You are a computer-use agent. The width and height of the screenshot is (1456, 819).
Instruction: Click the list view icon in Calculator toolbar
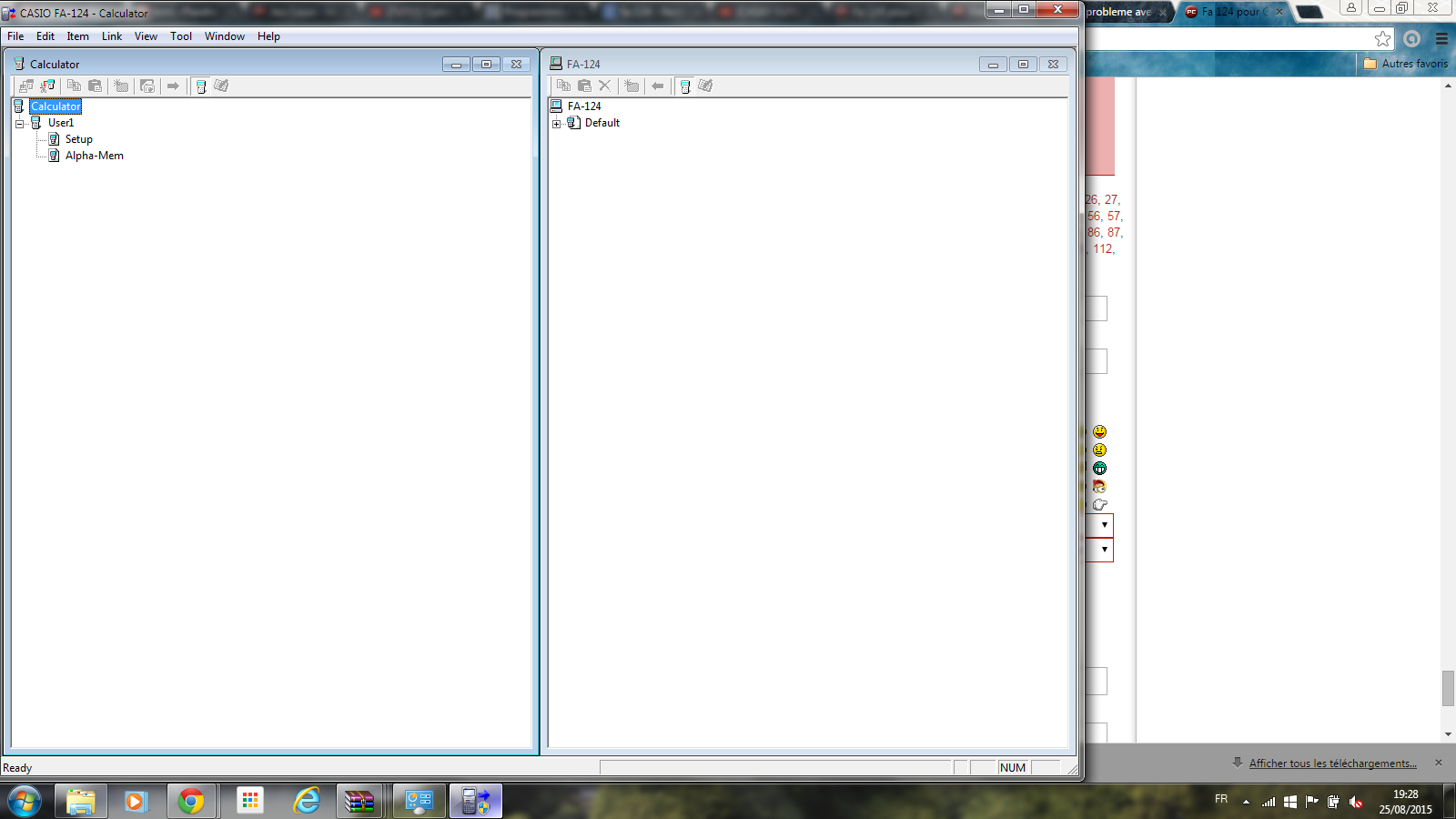point(221,86)
